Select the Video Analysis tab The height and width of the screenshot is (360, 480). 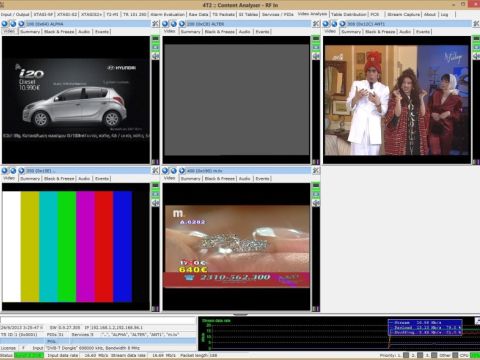coord(312,14)
